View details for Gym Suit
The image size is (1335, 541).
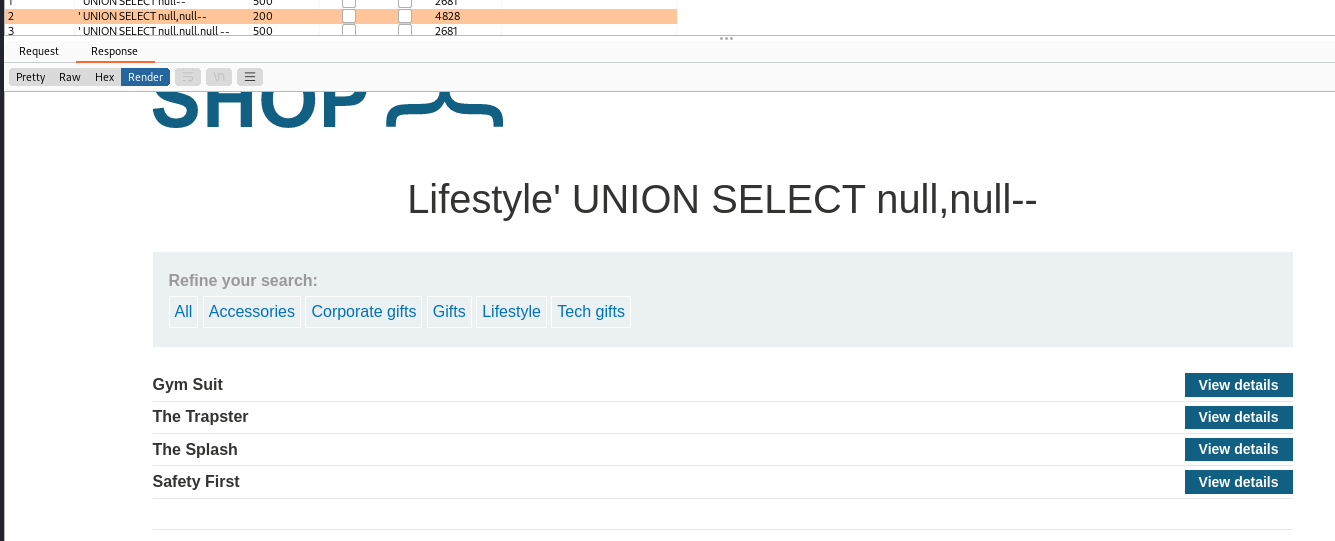1238,385
